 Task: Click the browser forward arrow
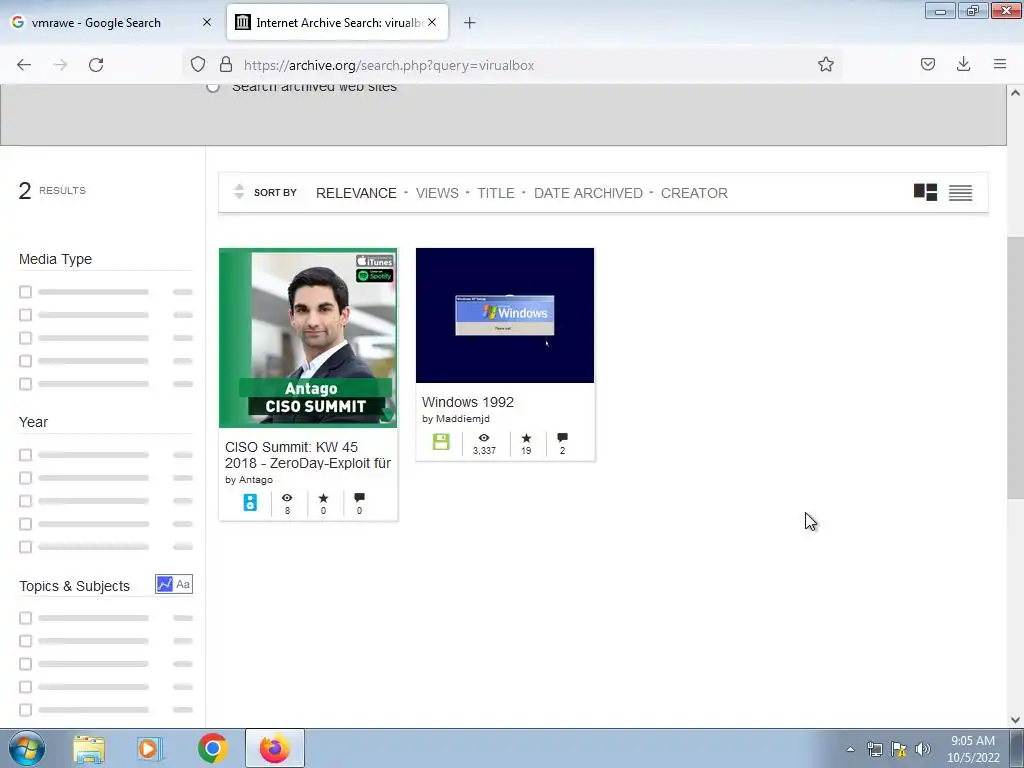click(60, 65)
